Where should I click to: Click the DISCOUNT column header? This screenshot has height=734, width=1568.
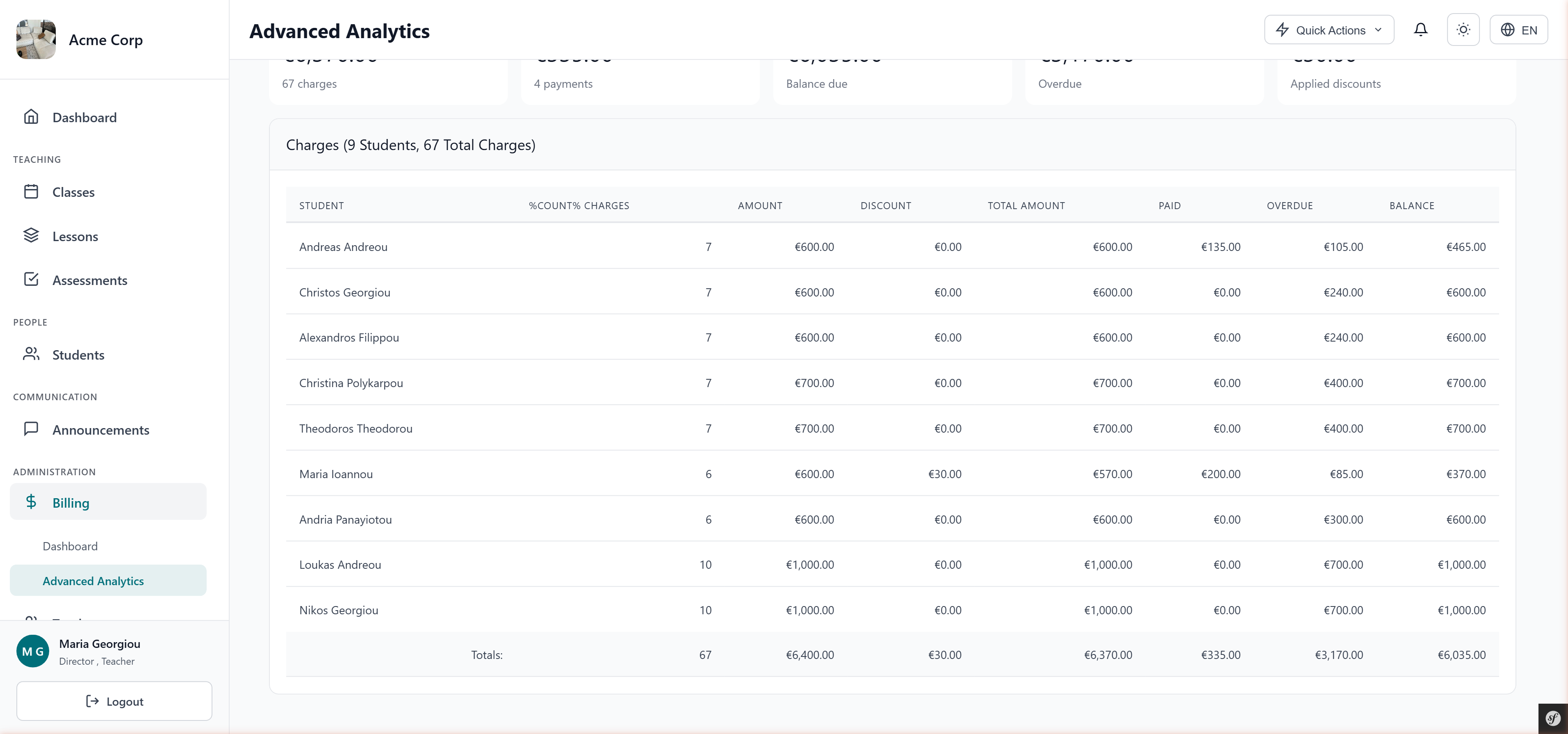point(886,206)
